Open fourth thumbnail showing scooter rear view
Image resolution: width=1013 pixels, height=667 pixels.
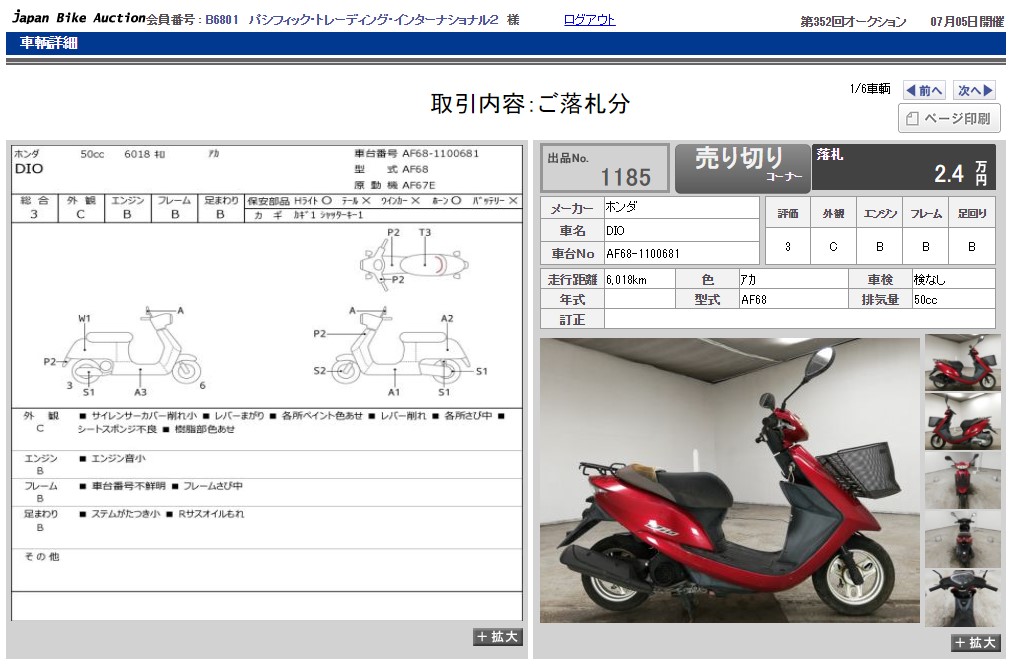[962, 539]
